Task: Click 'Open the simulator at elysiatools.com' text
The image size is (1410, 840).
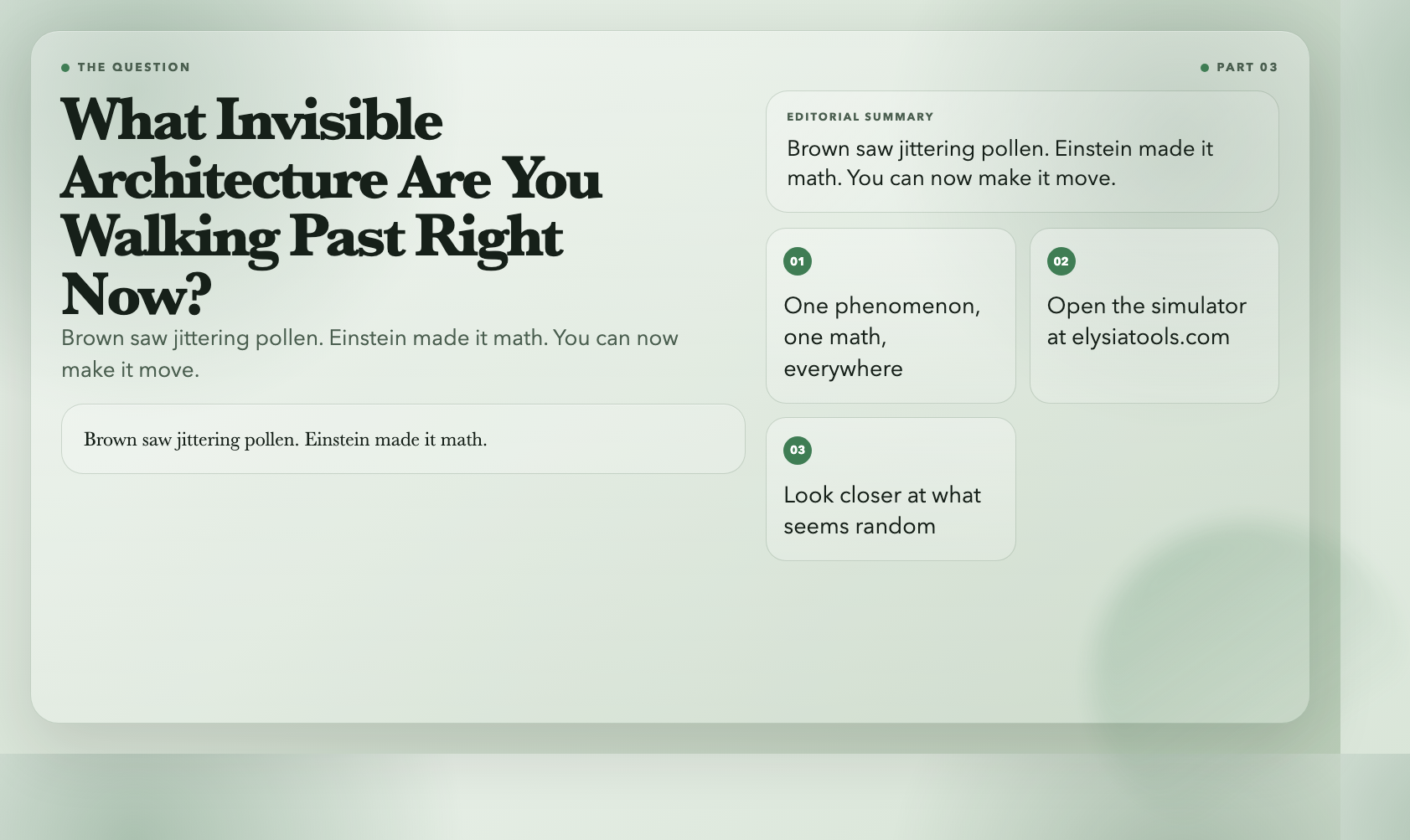Action: pos(1146,322)
